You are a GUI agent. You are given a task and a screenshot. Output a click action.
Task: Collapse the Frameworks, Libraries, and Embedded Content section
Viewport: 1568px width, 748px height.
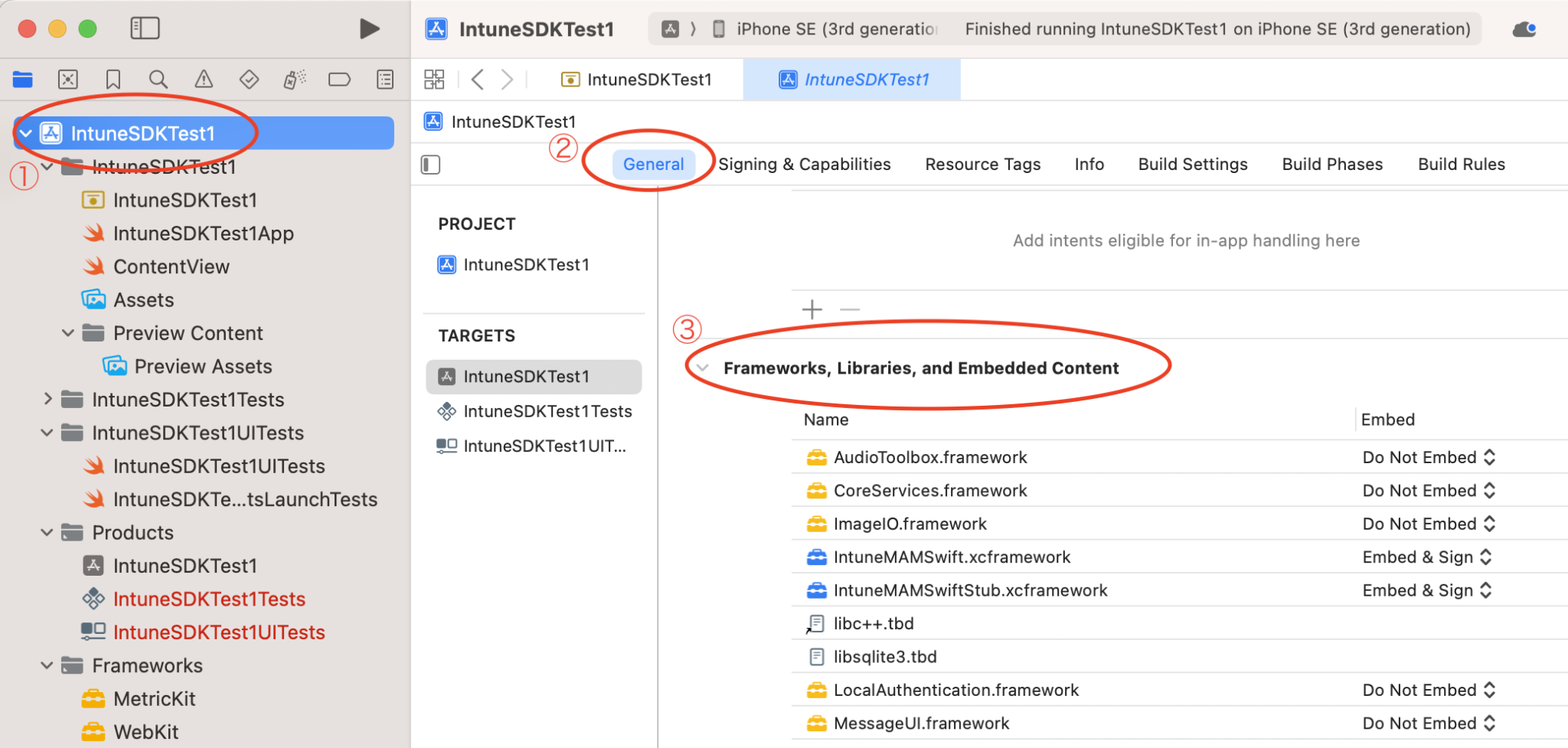(701, 367)
